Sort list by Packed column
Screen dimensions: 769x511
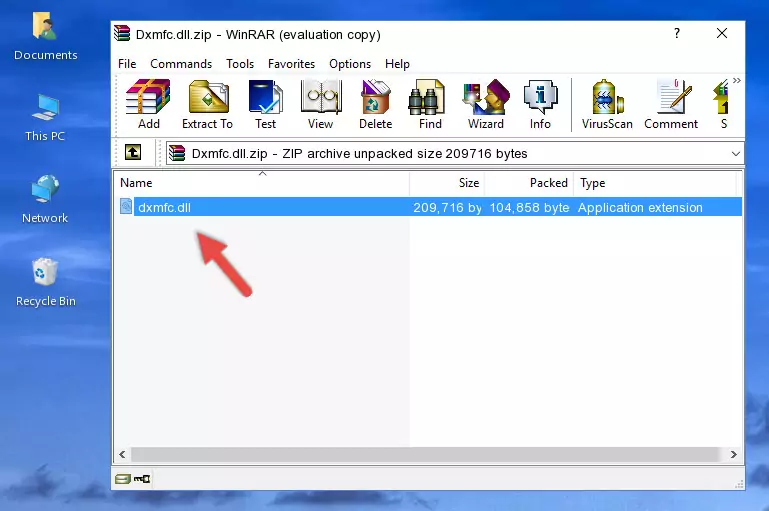[529, 183]
